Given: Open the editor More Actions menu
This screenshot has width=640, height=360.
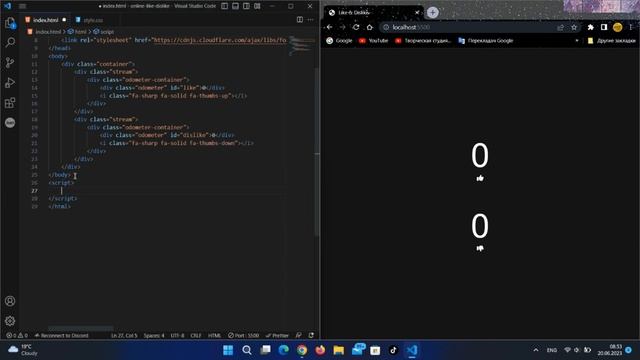Looking at the screenshot, I should [311, 20].
